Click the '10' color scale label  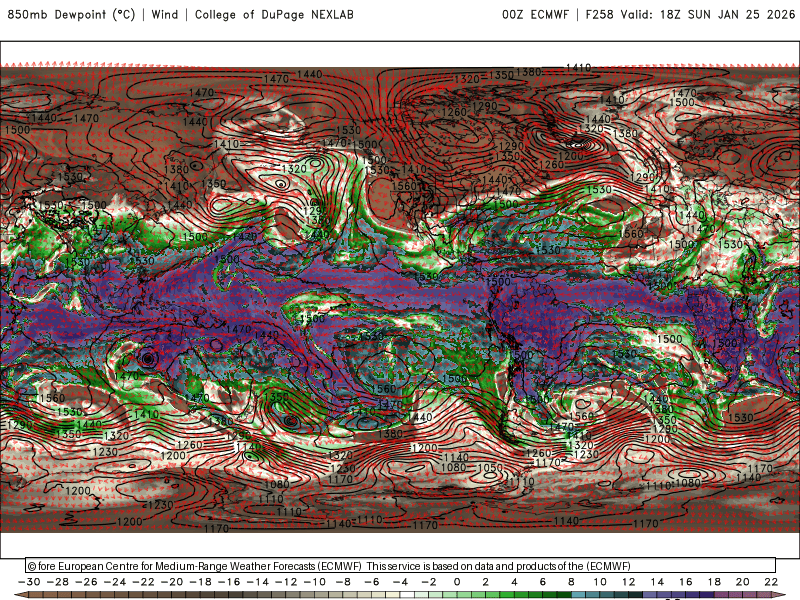[x=600, y=582]
